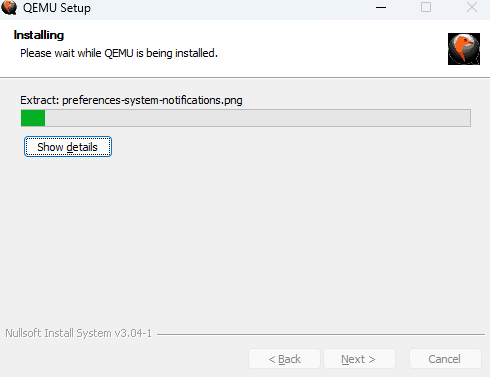Click the QEMU bird logo in the header

point(464,49)
